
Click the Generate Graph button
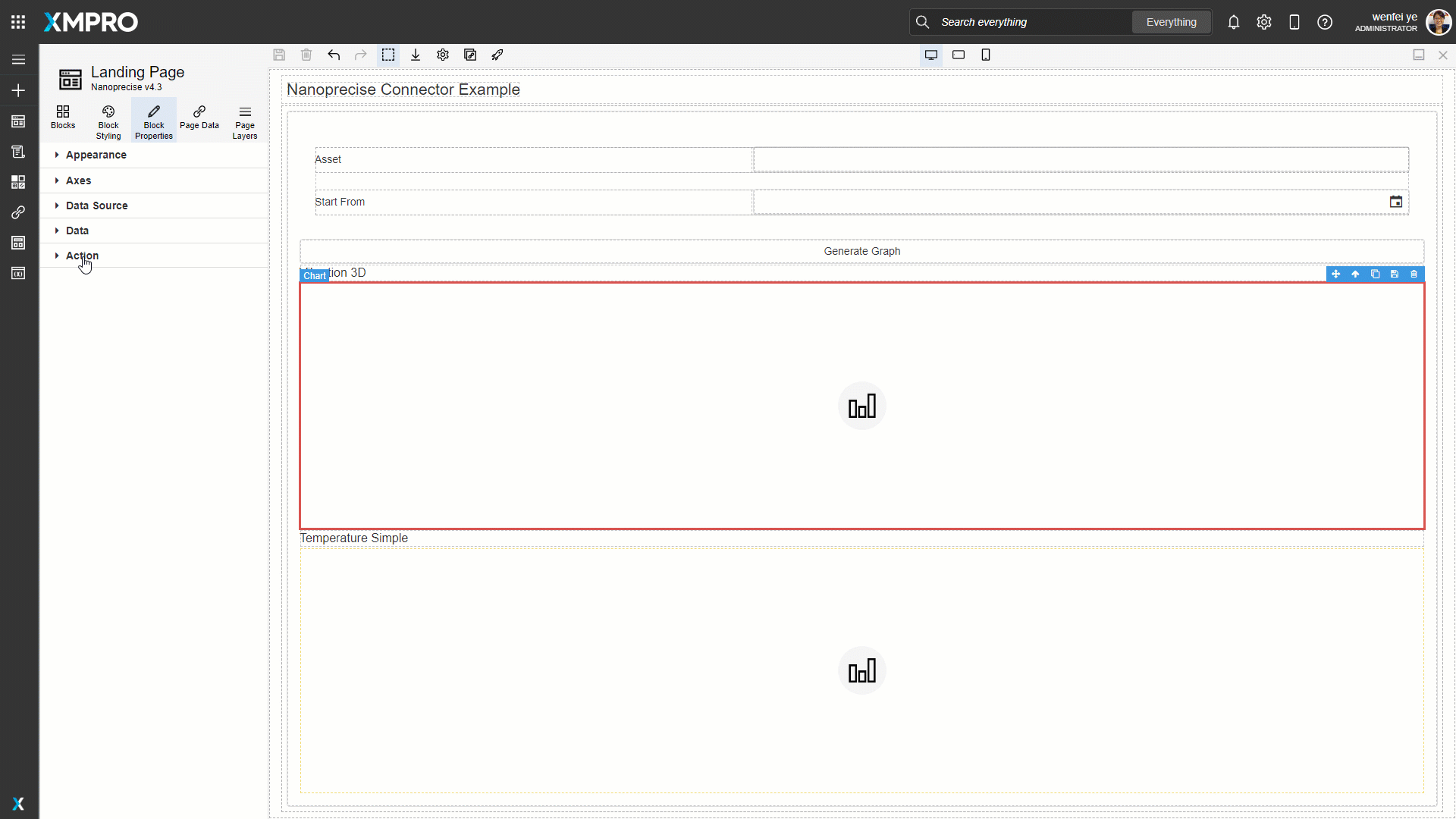861,251
